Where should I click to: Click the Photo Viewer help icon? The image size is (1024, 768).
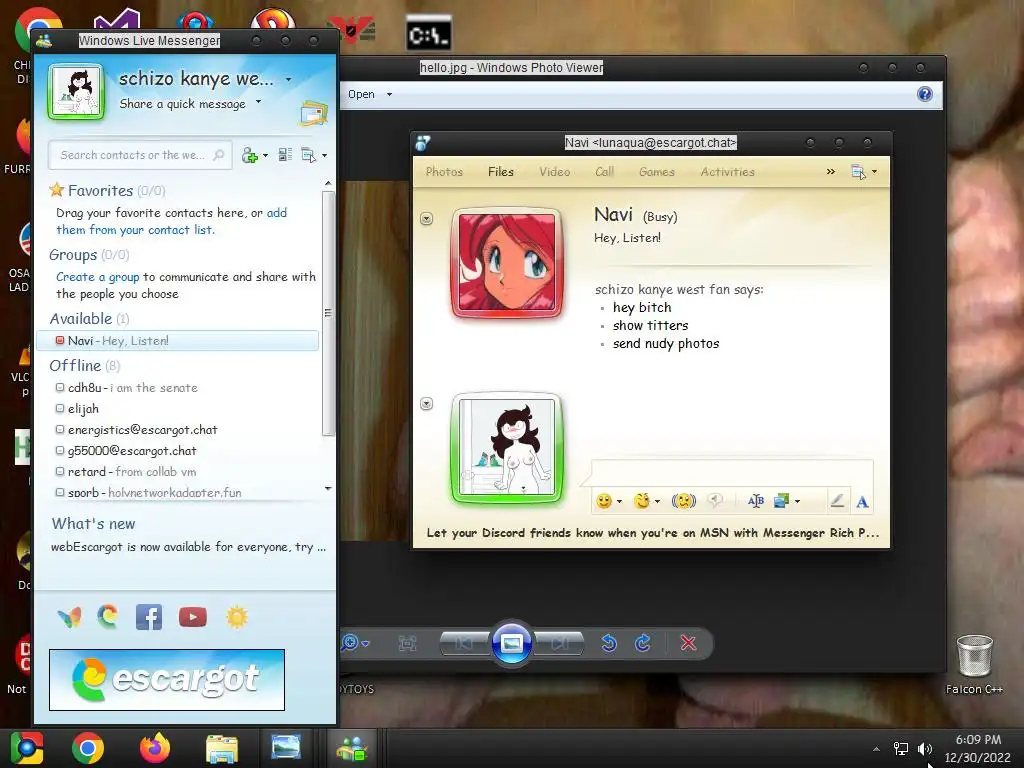[925, 94]
